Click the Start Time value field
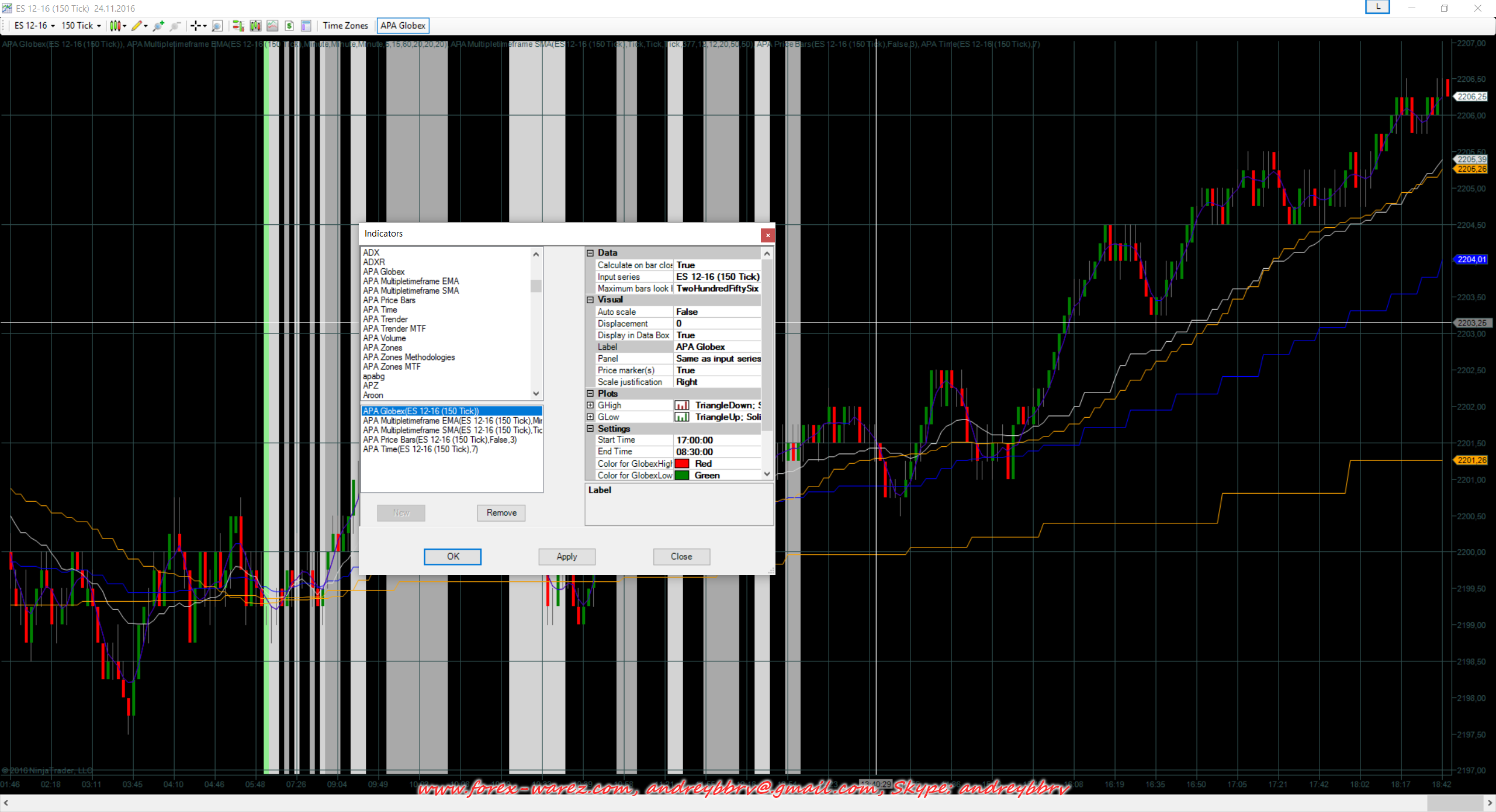Image resolution: width=1496 pixels, height=812 pixels. tap(717, 440)
